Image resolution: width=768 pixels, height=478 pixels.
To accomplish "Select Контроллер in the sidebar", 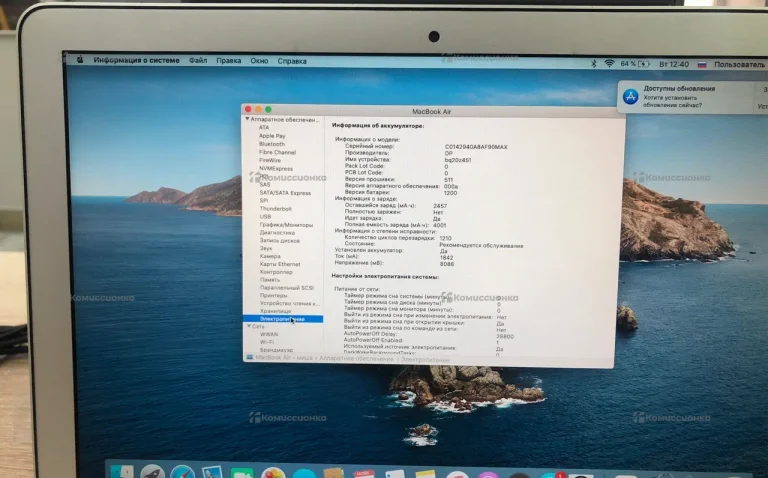I will coord(276,272).
